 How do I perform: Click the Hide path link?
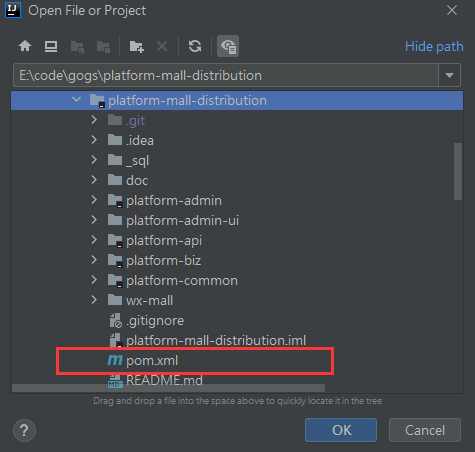[434, 46]
